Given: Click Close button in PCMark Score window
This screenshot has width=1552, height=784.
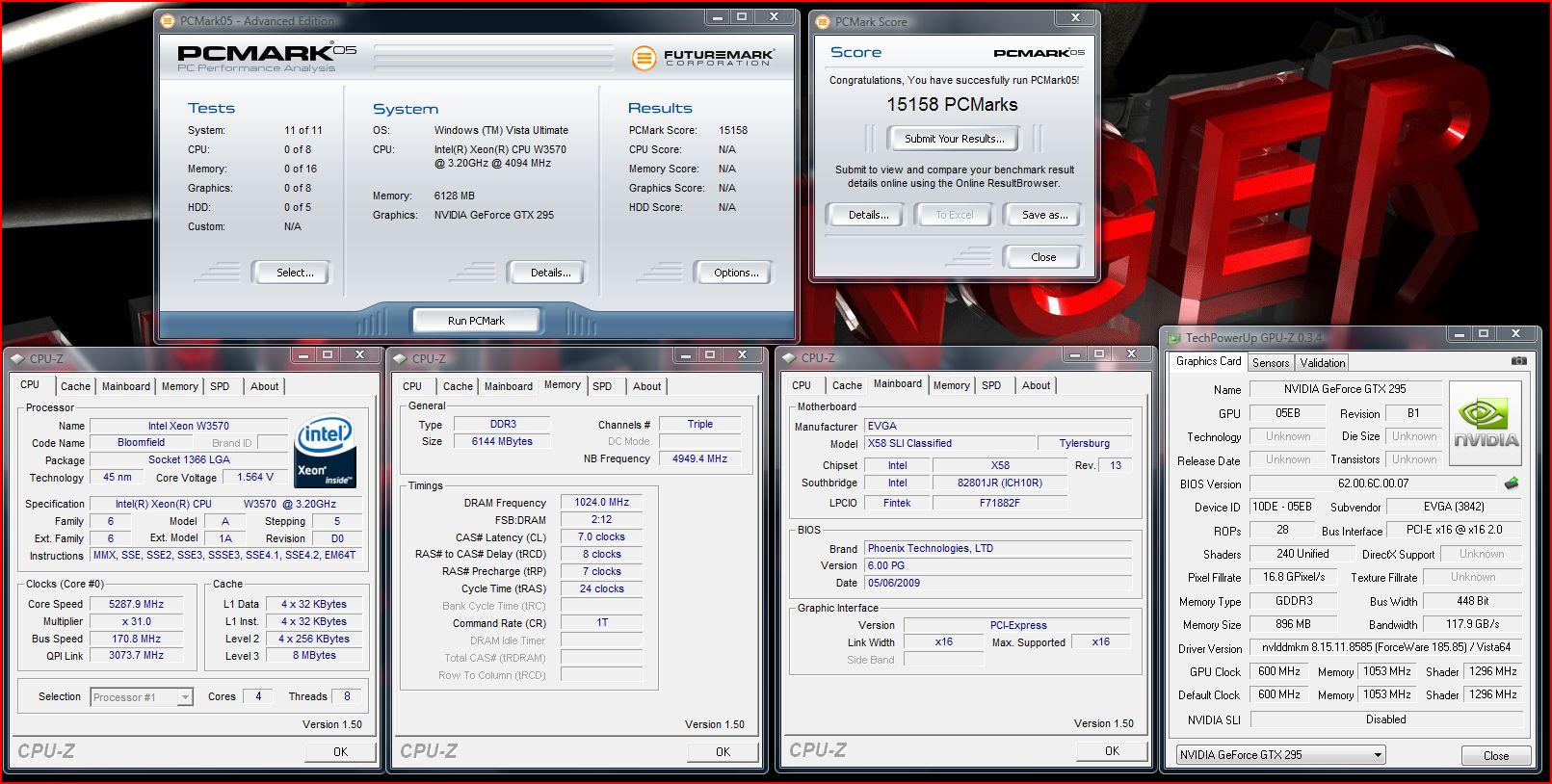Looking at the screenshot, I should [x=1043, y=257].
